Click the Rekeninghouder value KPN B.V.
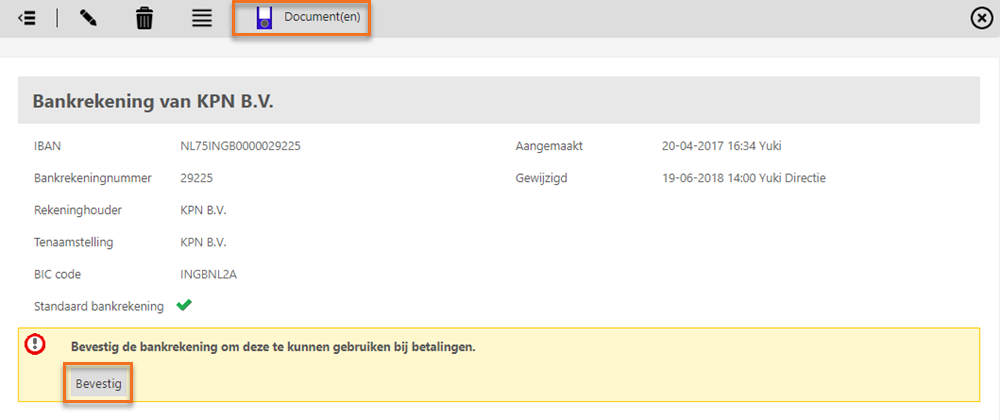This screenshot has height=420, width=1000. point(203,210)
